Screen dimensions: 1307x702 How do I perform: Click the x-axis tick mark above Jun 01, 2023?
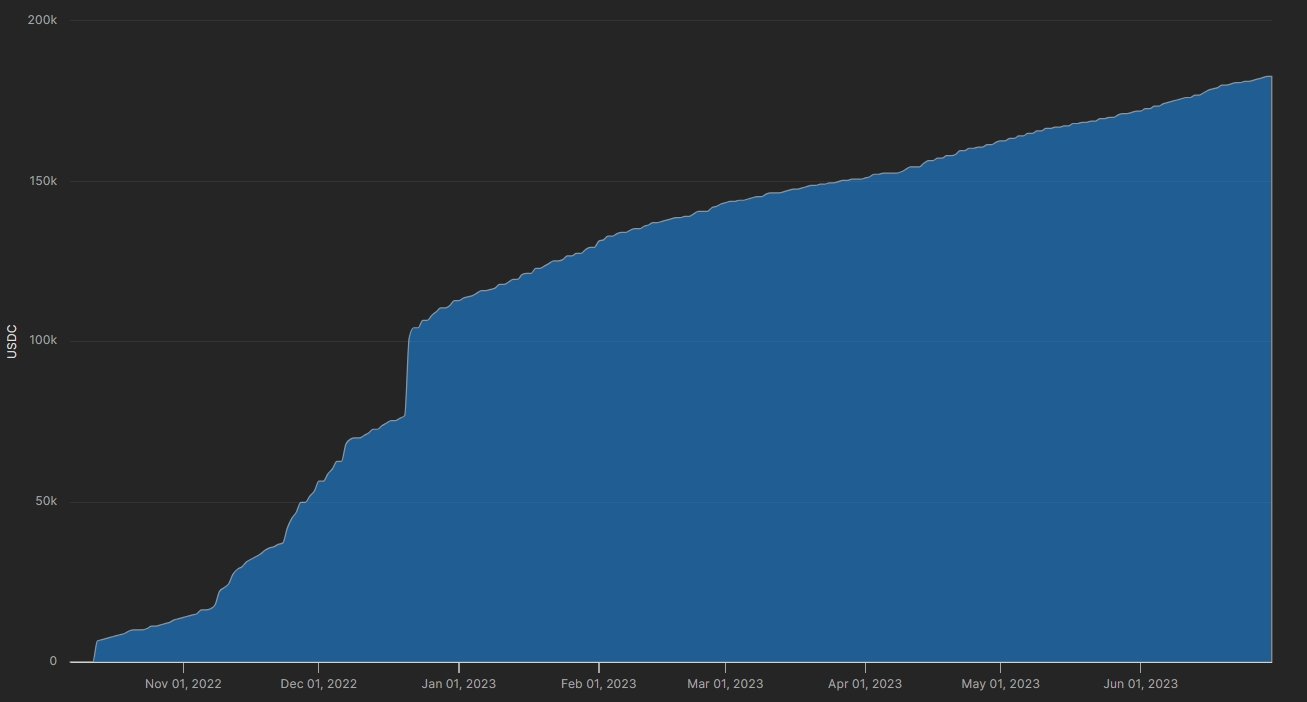coord(1140,665)
